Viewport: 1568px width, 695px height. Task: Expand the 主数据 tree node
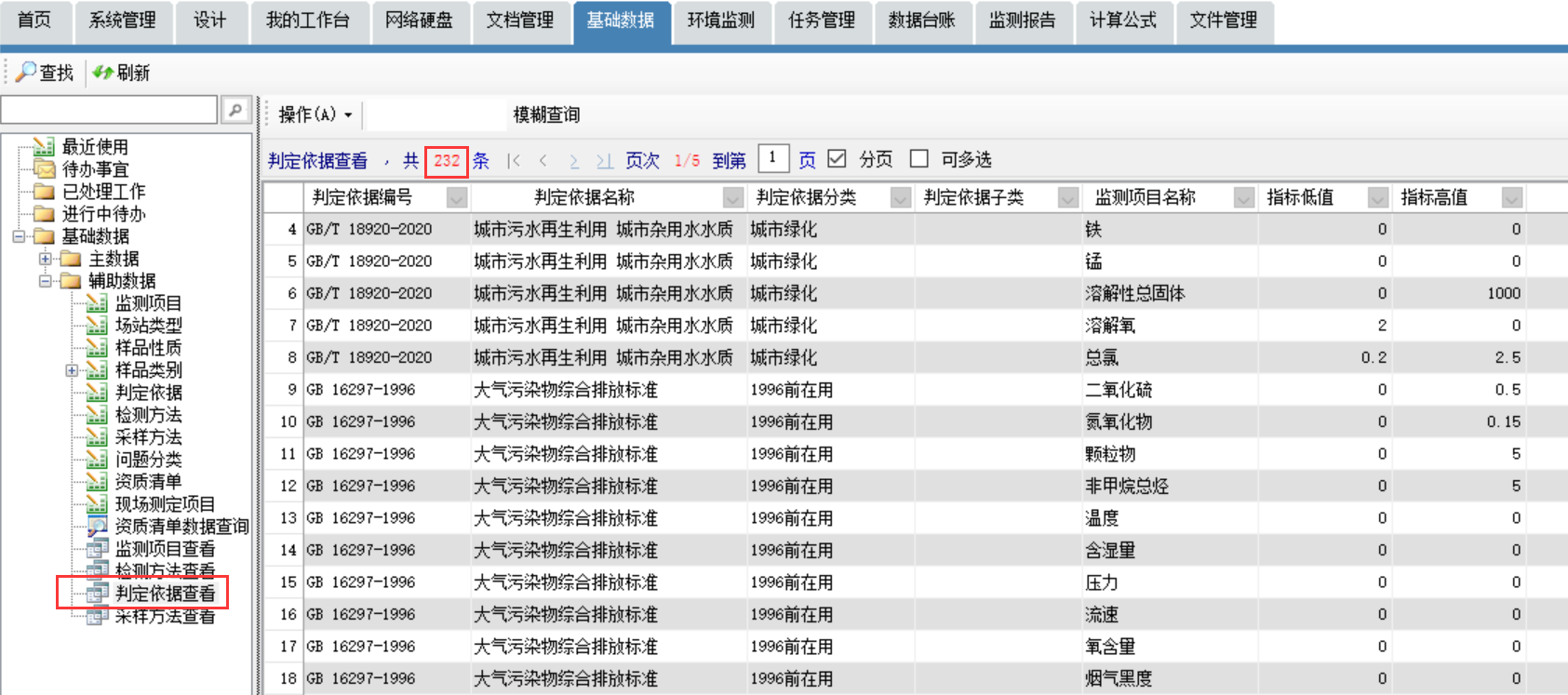45,259
